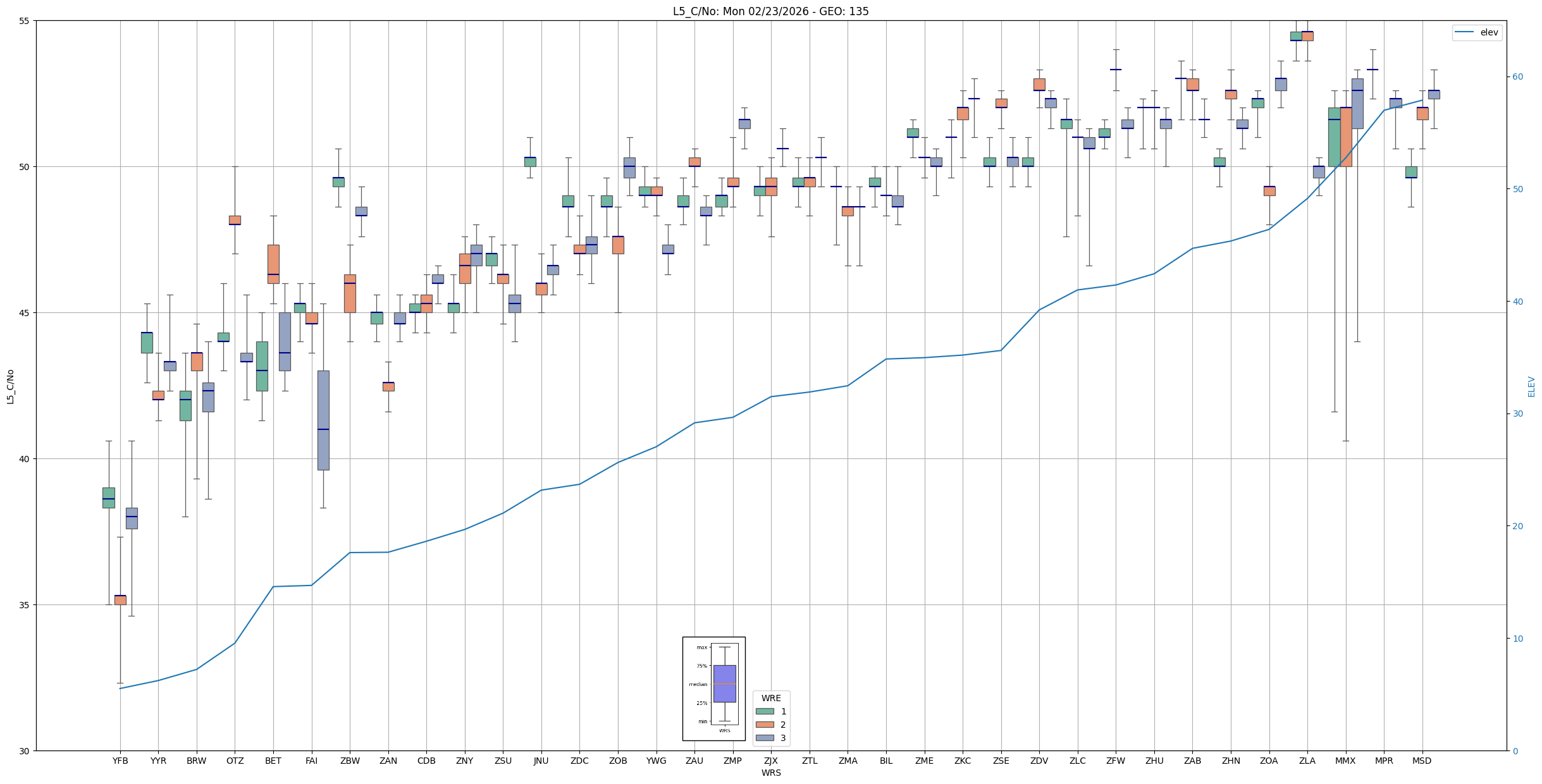The width and height of the screenshot is (1542, 784).
Task: Click the L5_C/No y-axis label
Action: (x=10, y=386)
